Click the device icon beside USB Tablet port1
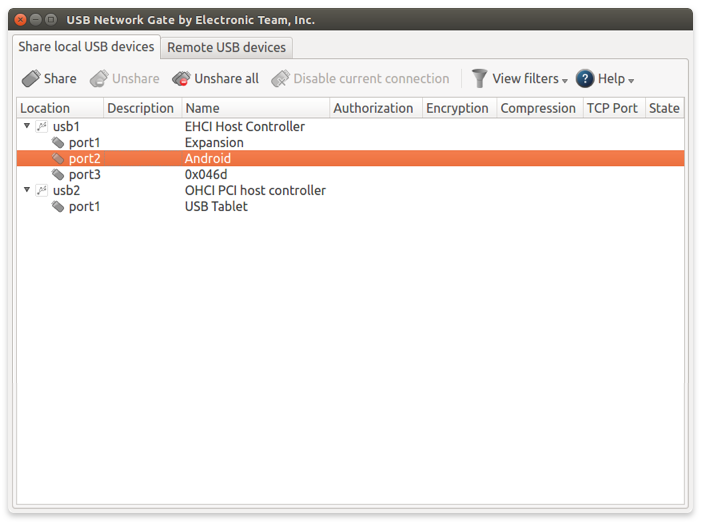701x529 pixels. [x=58, y=207]
